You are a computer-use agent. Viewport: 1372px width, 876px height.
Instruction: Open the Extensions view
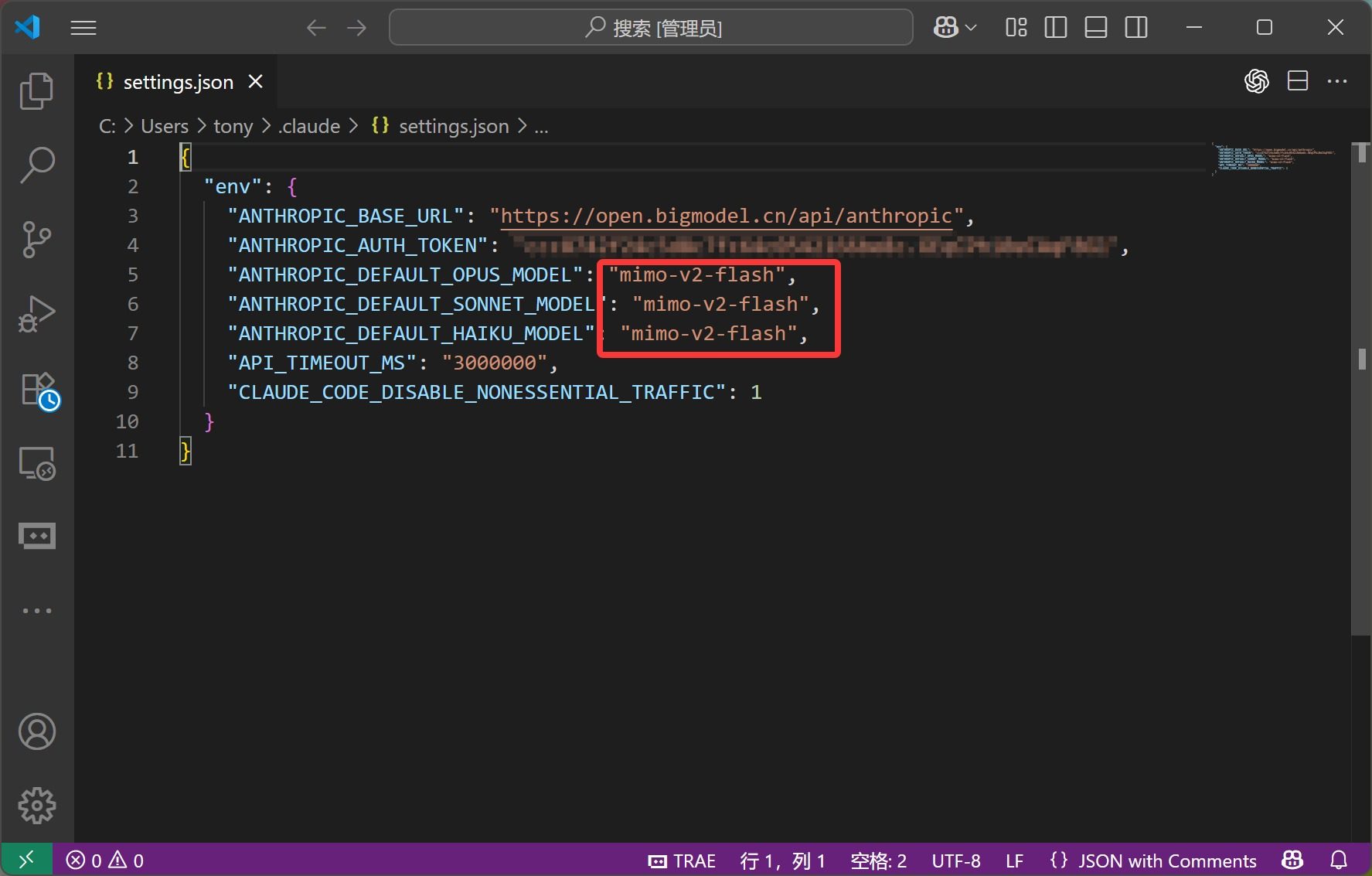36,389
